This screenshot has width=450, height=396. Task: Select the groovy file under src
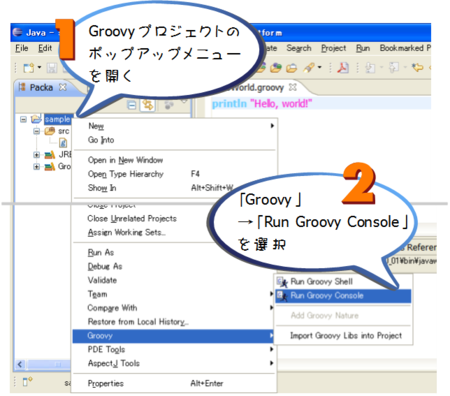[x=63, y=143]
